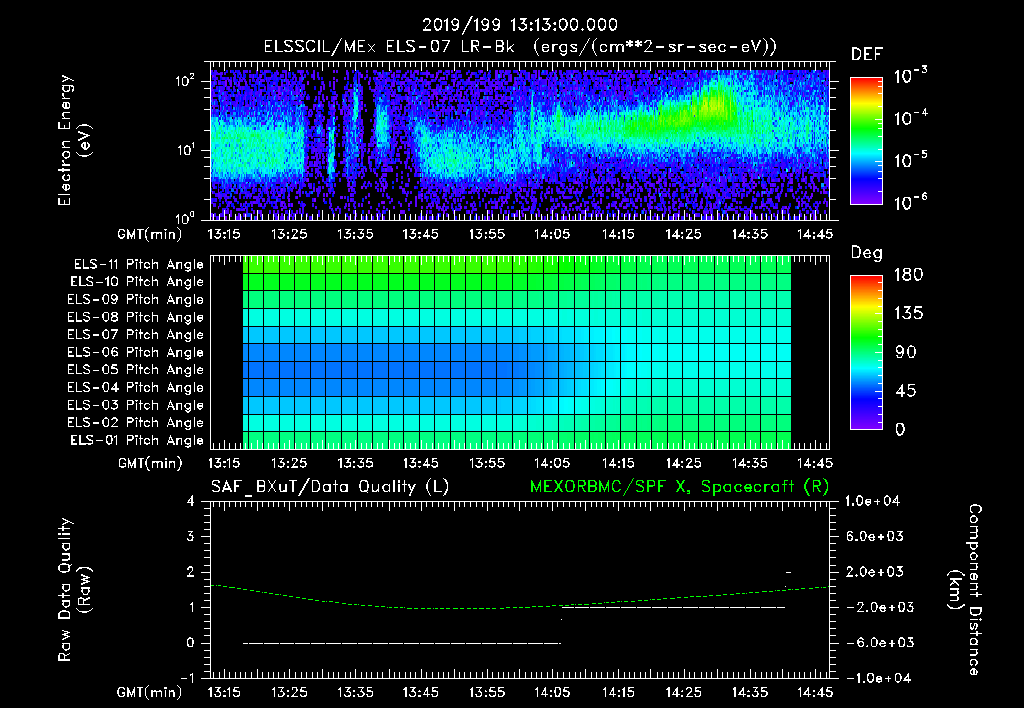Click the ELS-10 Pitch Angle row label
Image resolution: width=1024 pixels, height=708 pixels.
coord(136,282)
